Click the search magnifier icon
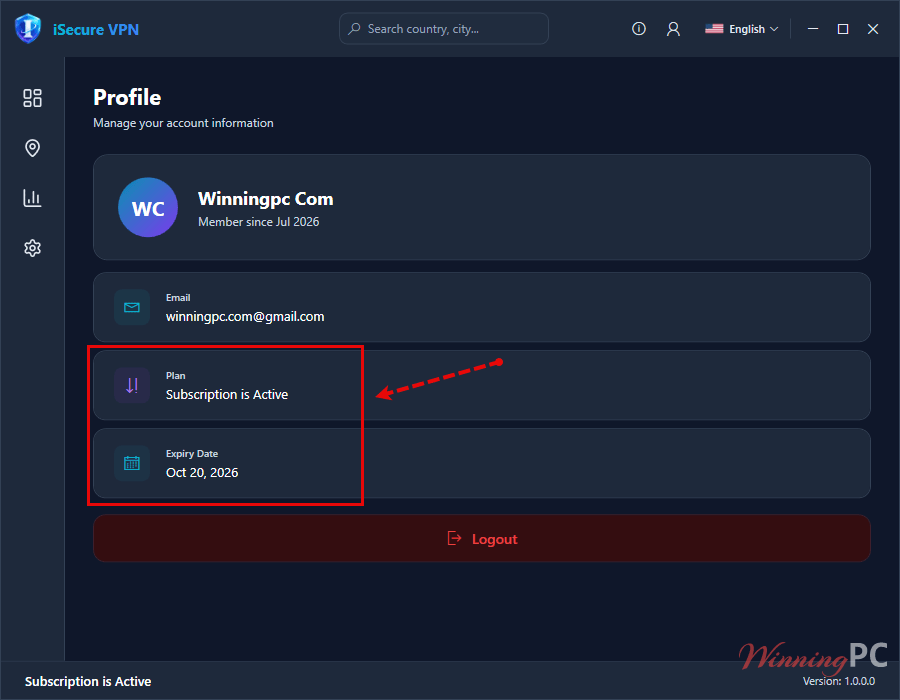The image size is (900, 700). point(355,28)
